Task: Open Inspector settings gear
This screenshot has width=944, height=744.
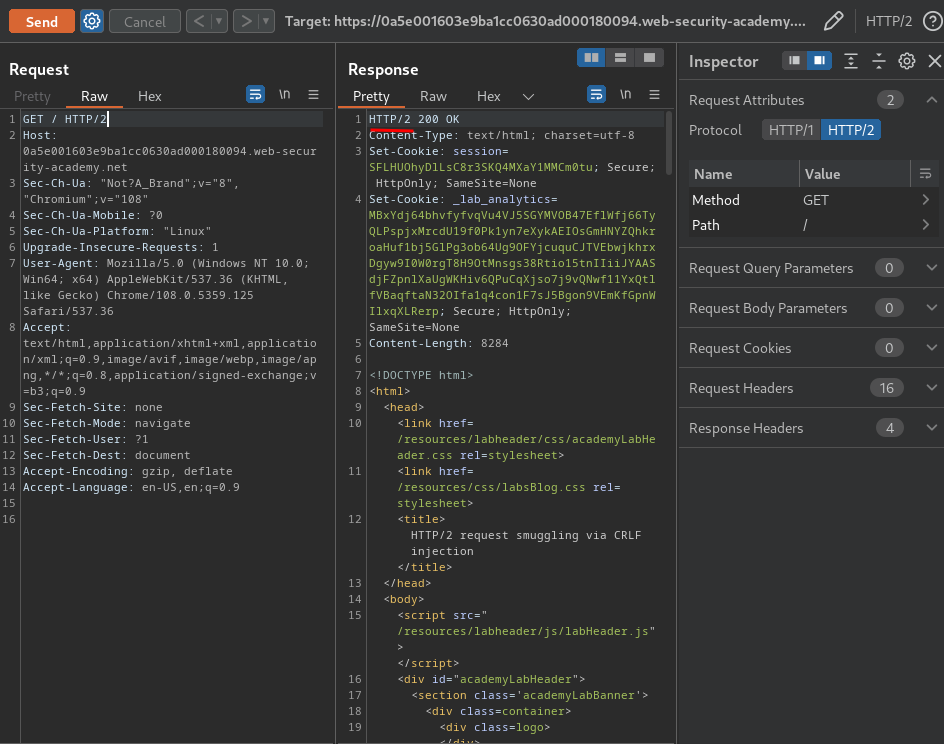Action: (907, 61)
